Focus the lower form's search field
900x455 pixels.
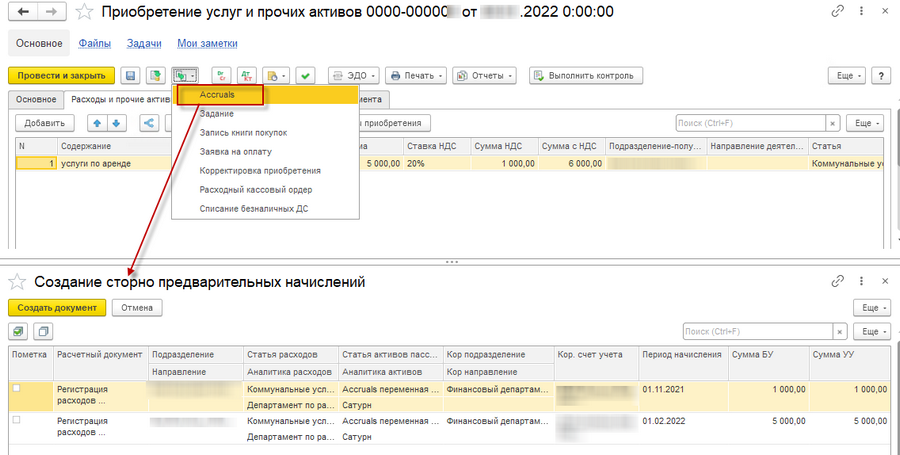click(x=758, y=331)
